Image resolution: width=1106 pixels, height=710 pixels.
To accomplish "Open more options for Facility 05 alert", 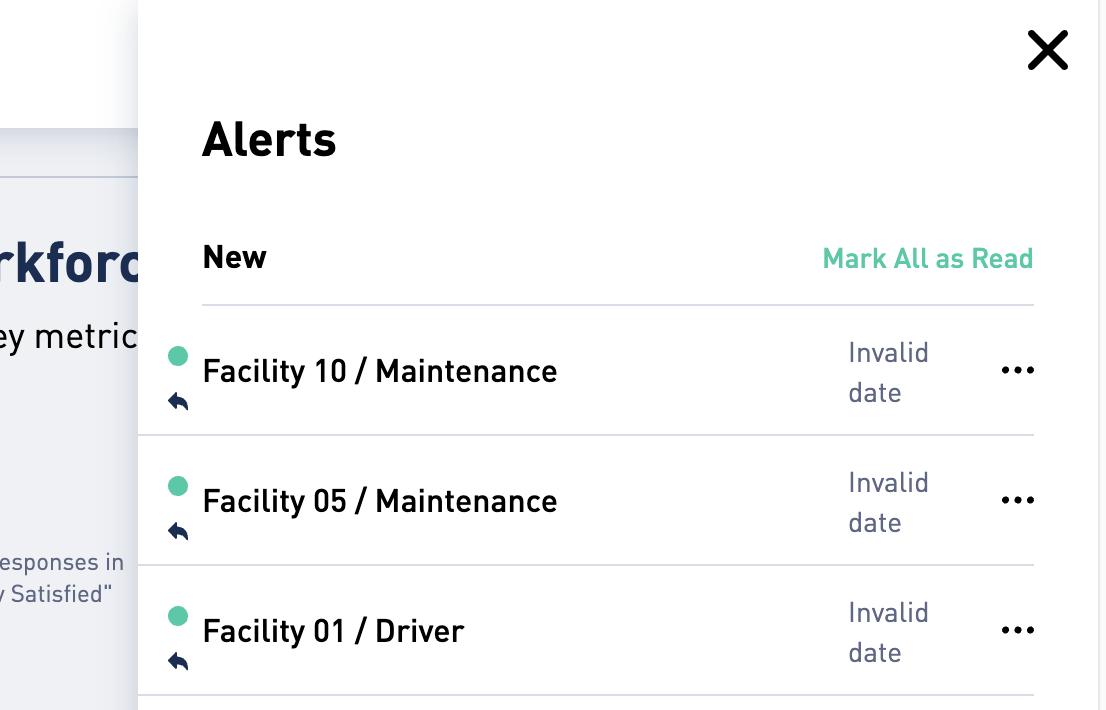I will tap(1017, 499).
